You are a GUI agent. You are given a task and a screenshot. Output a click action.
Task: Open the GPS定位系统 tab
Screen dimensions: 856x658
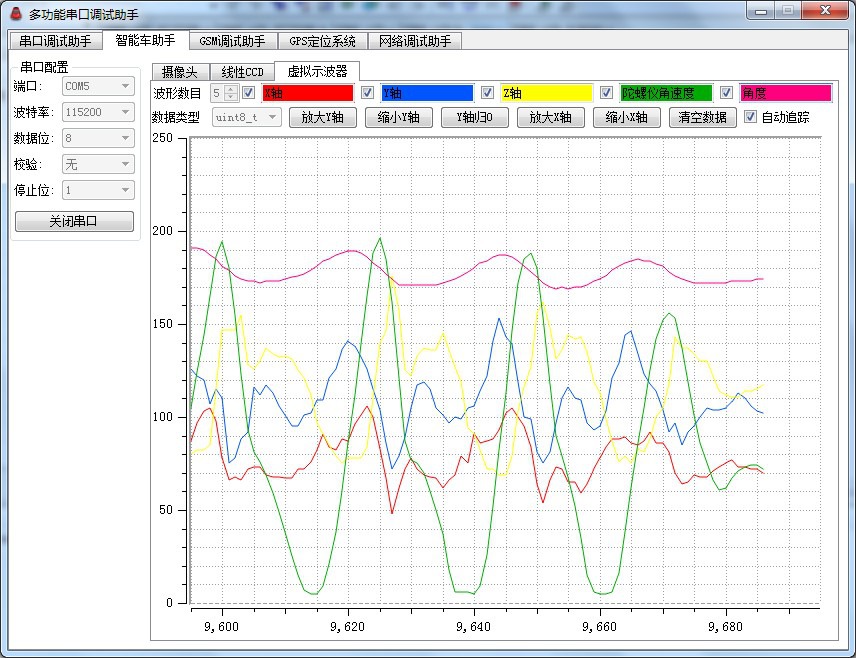(322, 41)
